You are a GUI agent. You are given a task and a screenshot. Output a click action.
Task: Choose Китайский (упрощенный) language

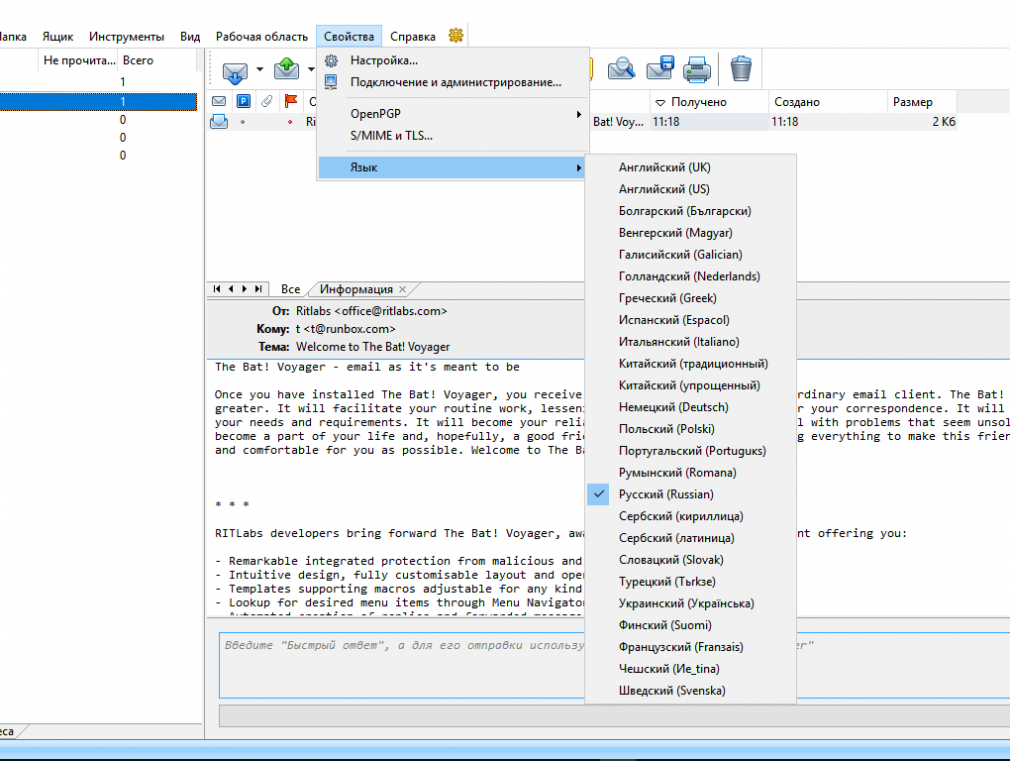pyautogui.click(x=691, y=385)
